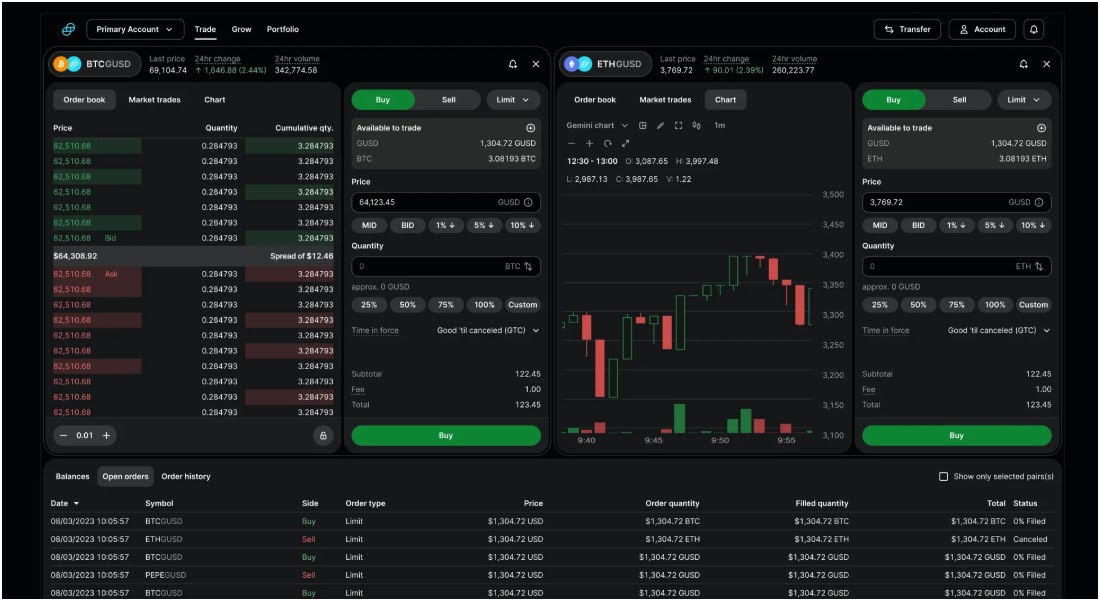Swap quantity currency arrows next to BTC
This screenshot has width=1100, height=601.
528,266
